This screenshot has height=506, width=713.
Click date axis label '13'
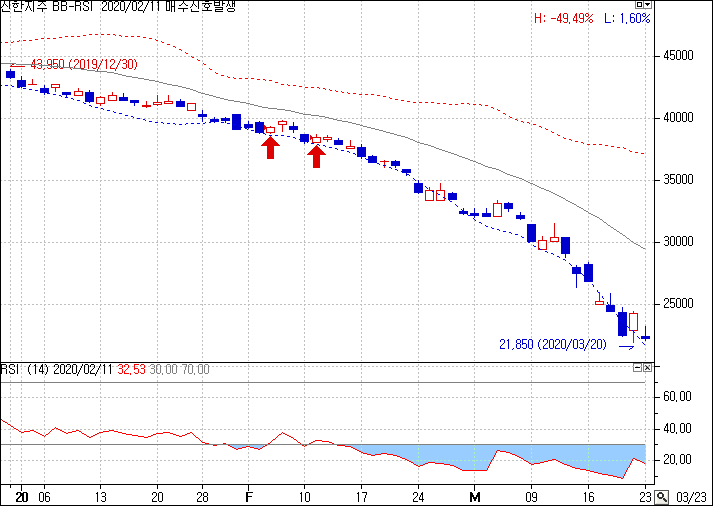click(x=100, y=497)
